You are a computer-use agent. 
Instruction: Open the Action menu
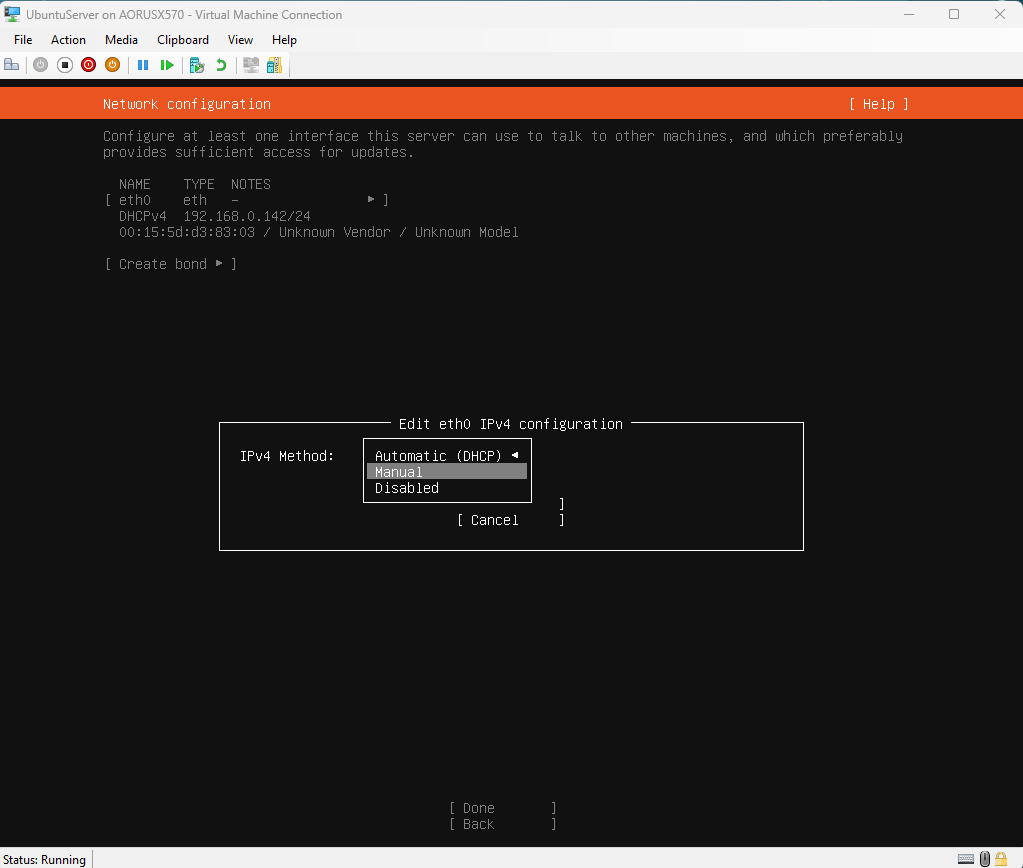(x=69, y=40)
